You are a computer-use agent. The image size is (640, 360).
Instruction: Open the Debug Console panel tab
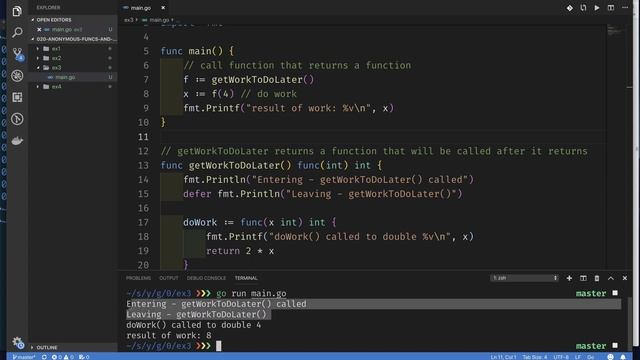coord(206,278)
